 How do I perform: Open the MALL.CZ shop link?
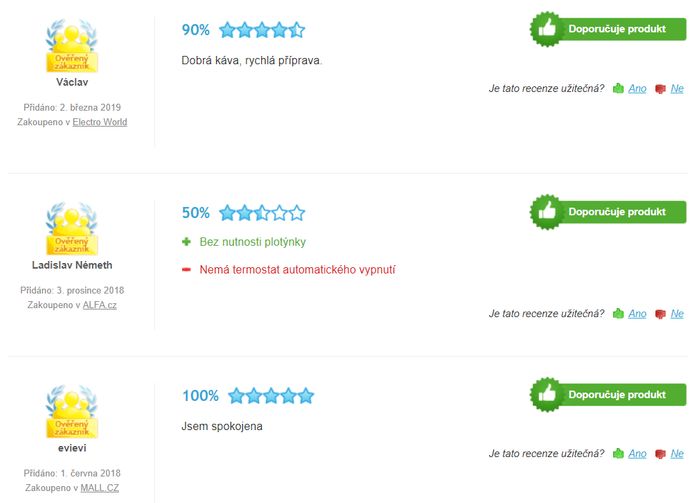[x=100, y=488]
